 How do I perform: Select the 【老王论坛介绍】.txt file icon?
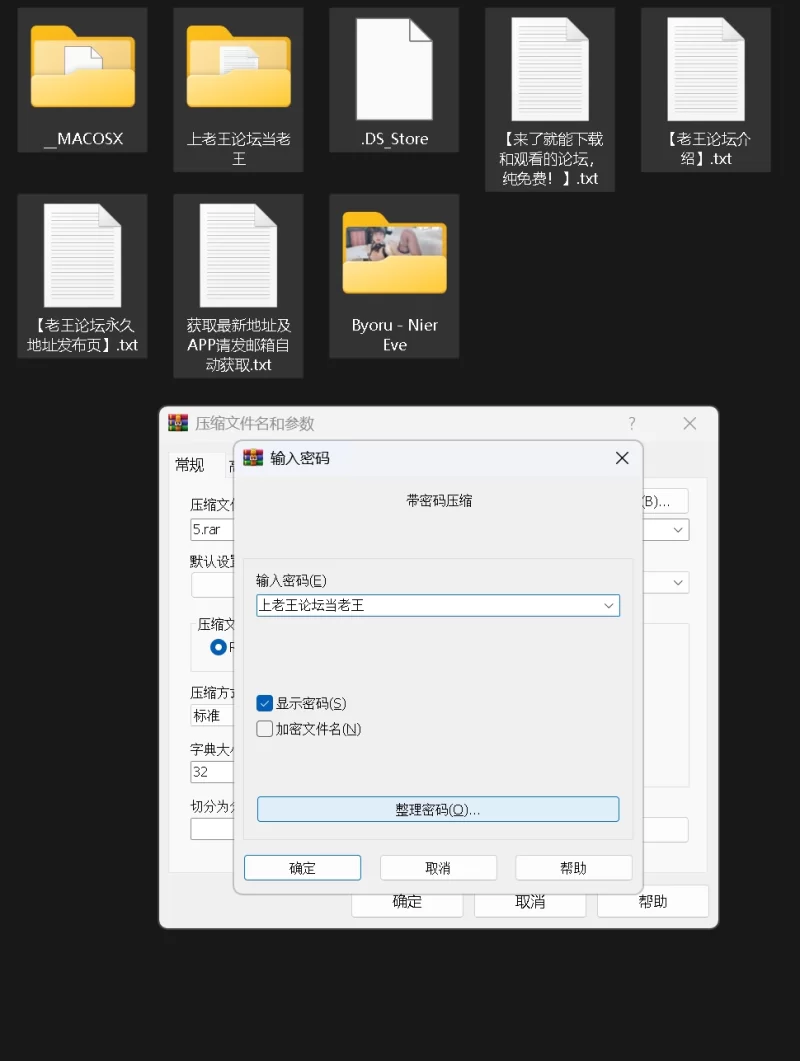tap(705, 69)
